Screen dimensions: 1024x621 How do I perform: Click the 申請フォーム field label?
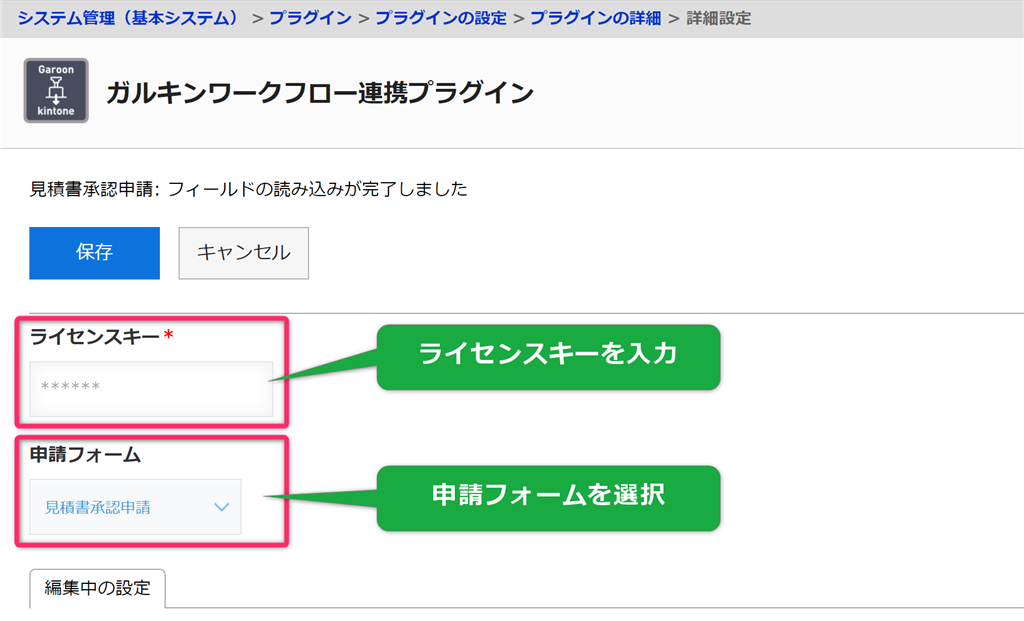(86, 454)
